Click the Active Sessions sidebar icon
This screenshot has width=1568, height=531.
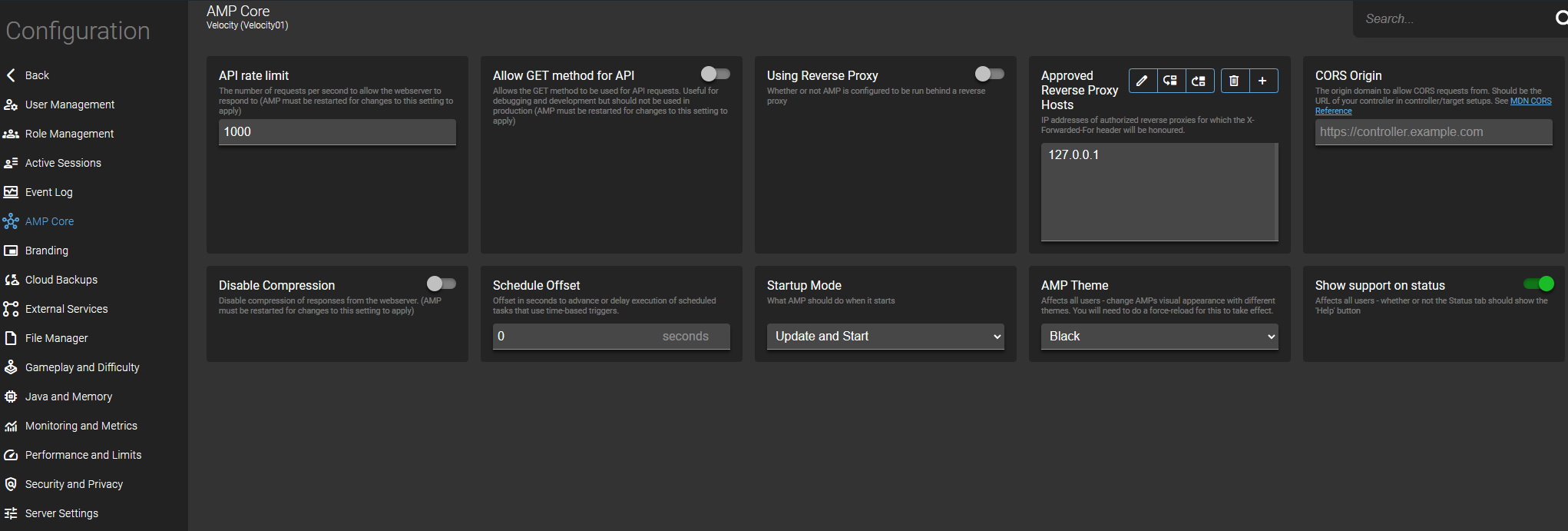pyautogui.click(x=11, y=163)
